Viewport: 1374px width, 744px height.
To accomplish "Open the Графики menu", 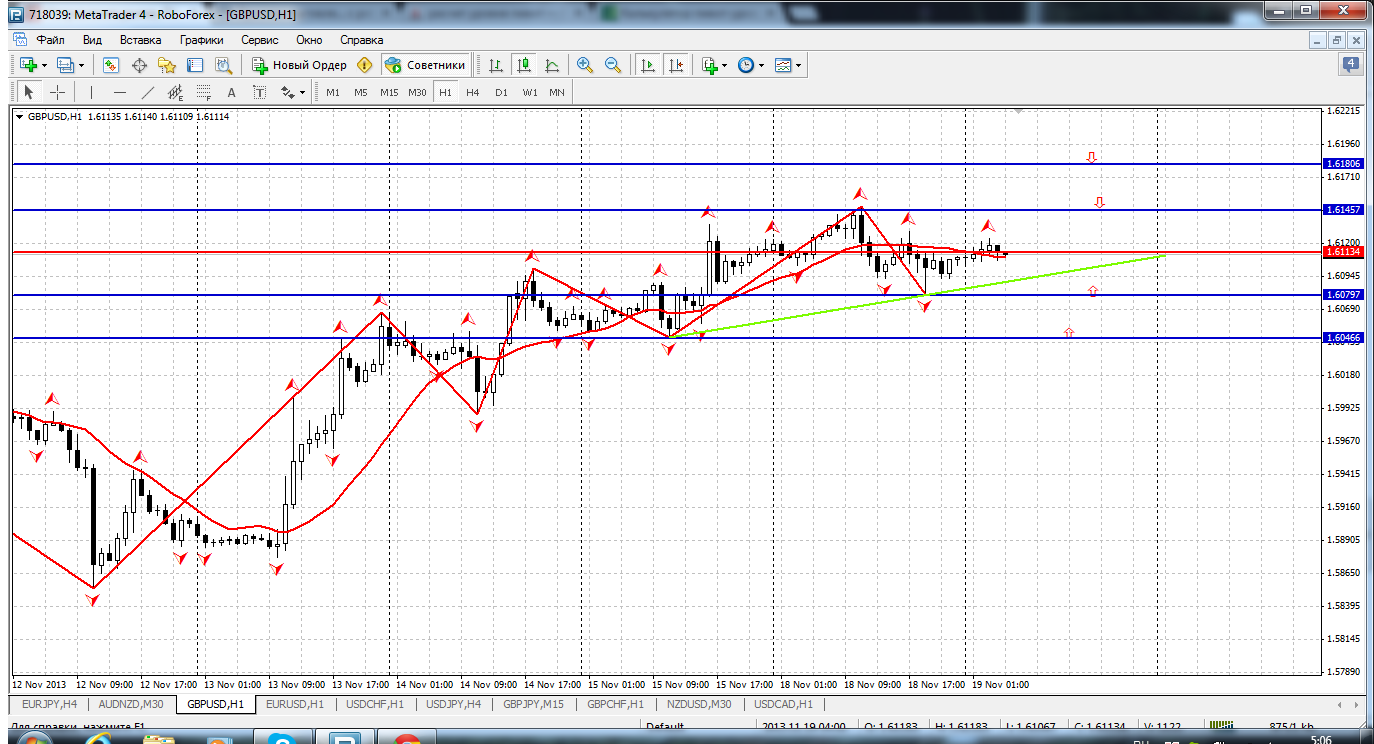I will [201, 40].
